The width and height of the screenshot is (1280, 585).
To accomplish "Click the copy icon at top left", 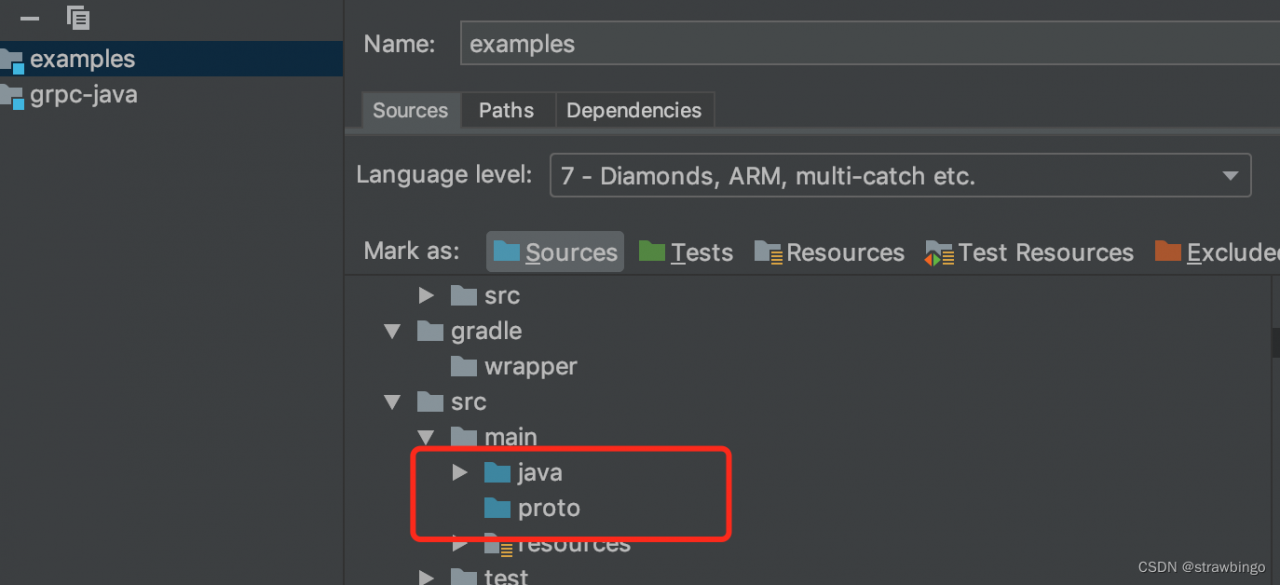I will 77,17.
